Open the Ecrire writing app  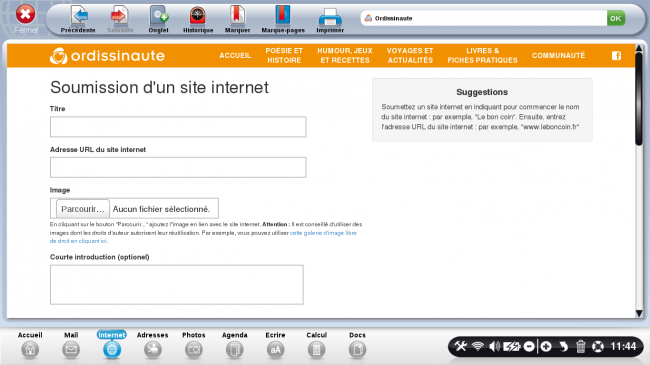click(275, 345)
